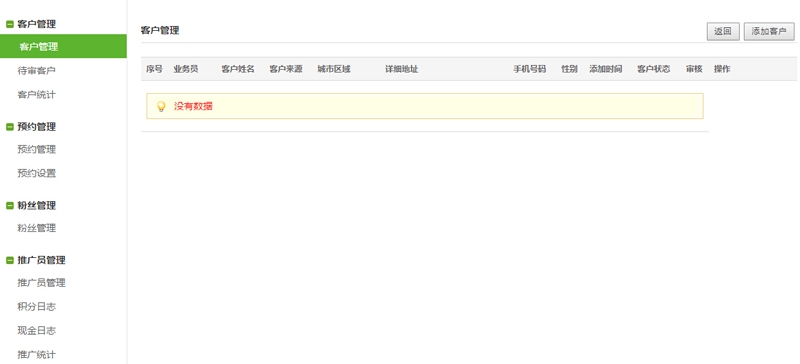Collapse the 粉丝管理 section minus icon
The height and width of the screenshot is (364, 800).
[x=10, y=206]
